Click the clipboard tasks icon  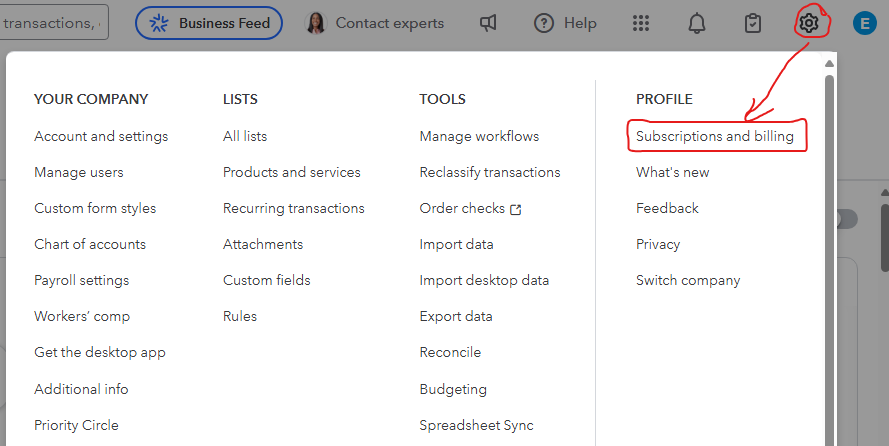753,23
